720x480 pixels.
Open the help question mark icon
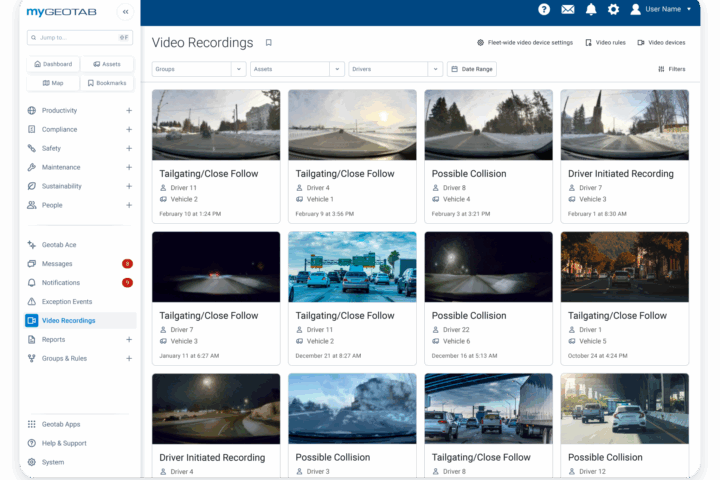coord(544,9)
